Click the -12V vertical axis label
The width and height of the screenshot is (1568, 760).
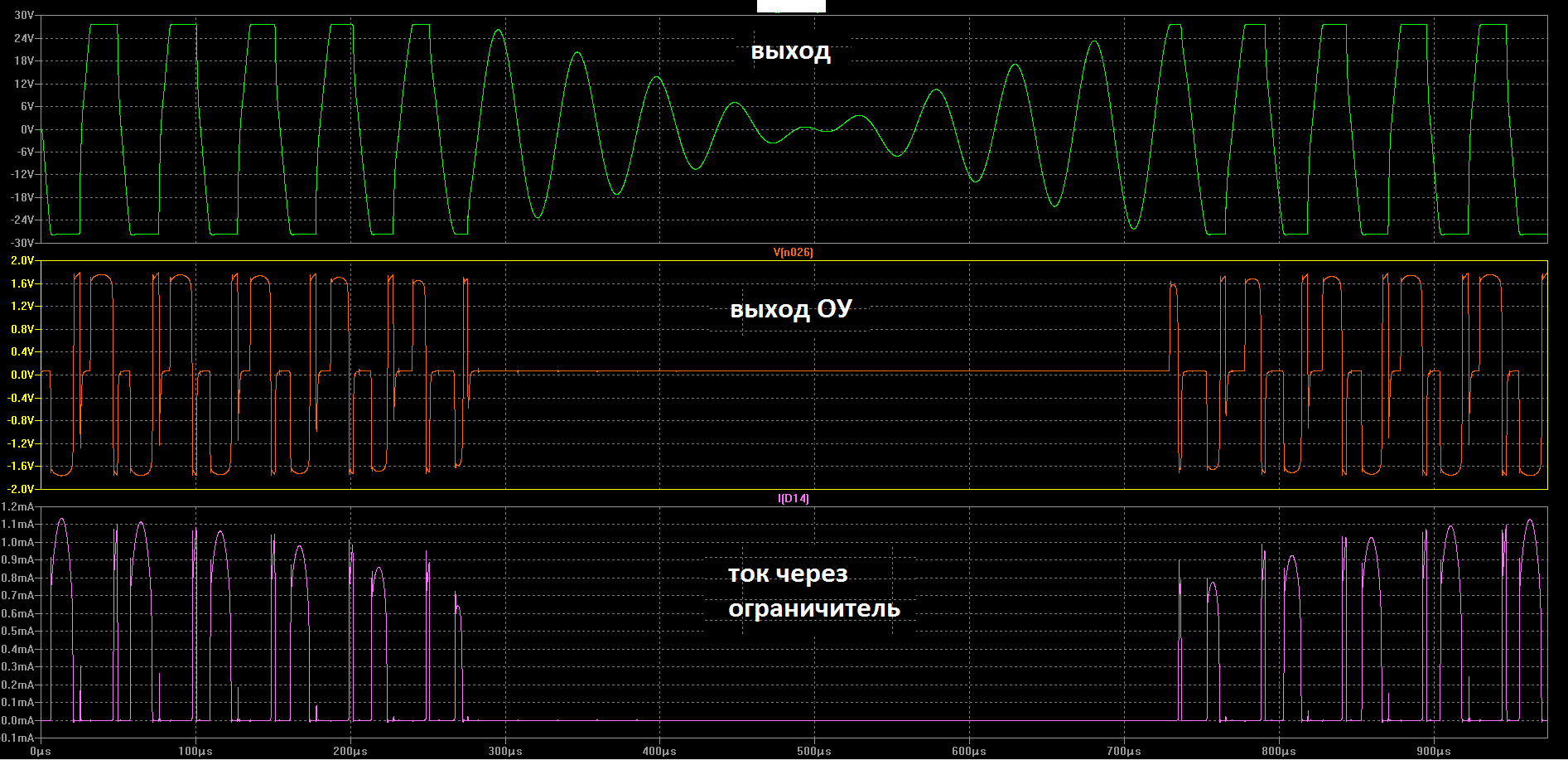click(x=22, y=174)
